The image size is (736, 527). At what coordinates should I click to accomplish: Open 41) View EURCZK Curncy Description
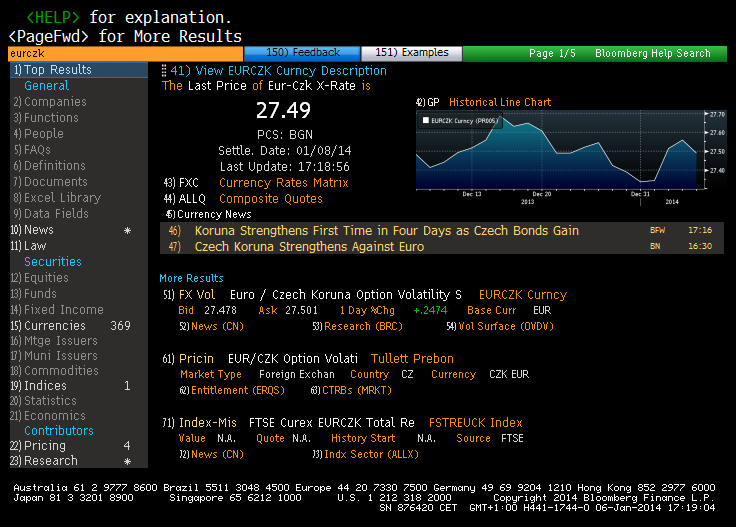(278, 71)
